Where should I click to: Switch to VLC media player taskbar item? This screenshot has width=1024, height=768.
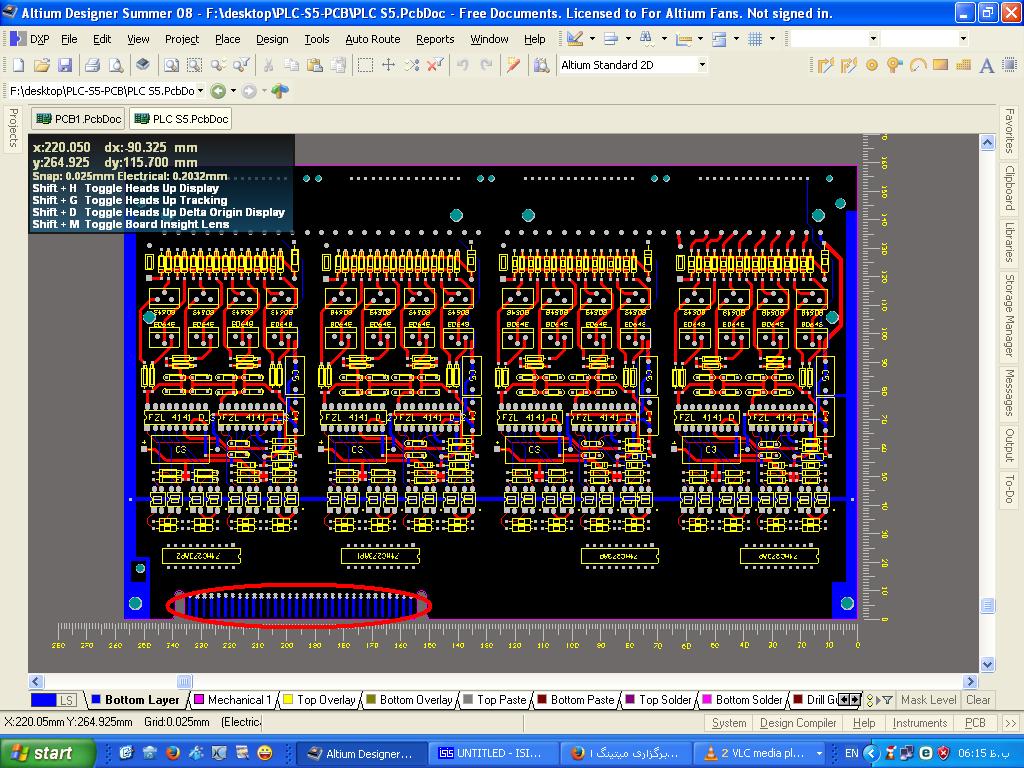[x=759, y=753]
